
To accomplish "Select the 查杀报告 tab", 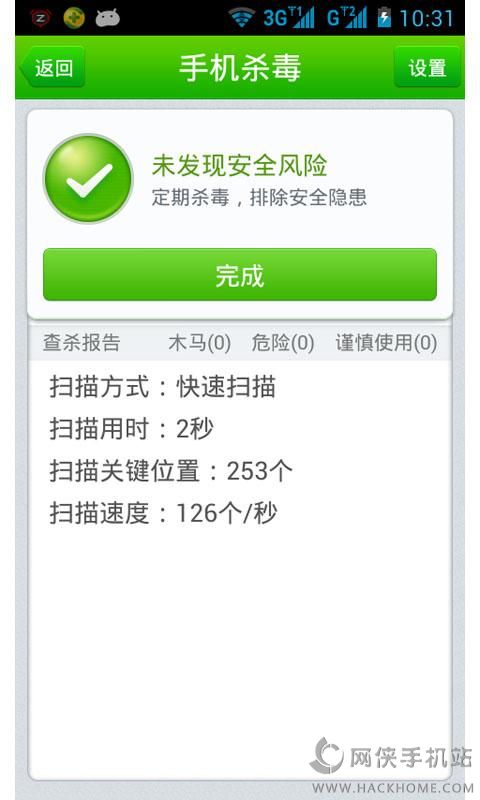I will coord(82,342).
